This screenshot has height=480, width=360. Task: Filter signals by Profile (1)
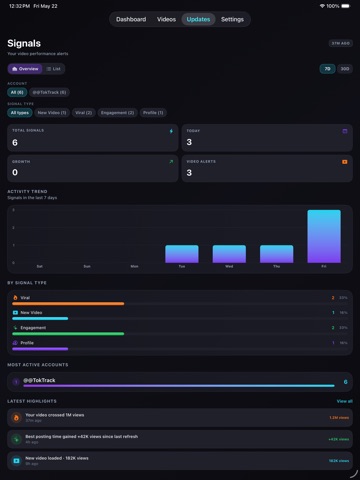coord(153,113)
